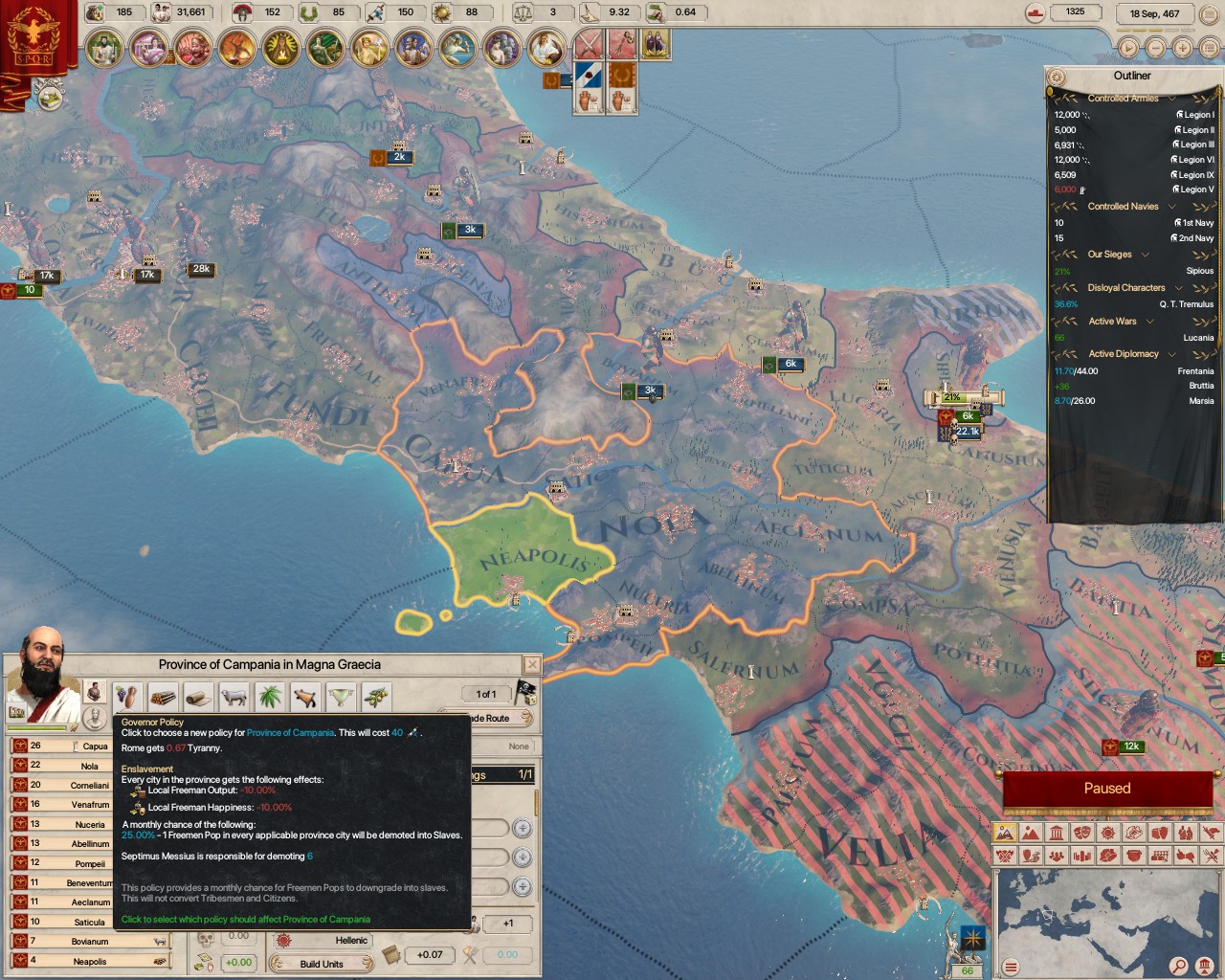Screen dimensions: 1225x980
Task: Click the olives trade good icon
Action: pos(376,696)
